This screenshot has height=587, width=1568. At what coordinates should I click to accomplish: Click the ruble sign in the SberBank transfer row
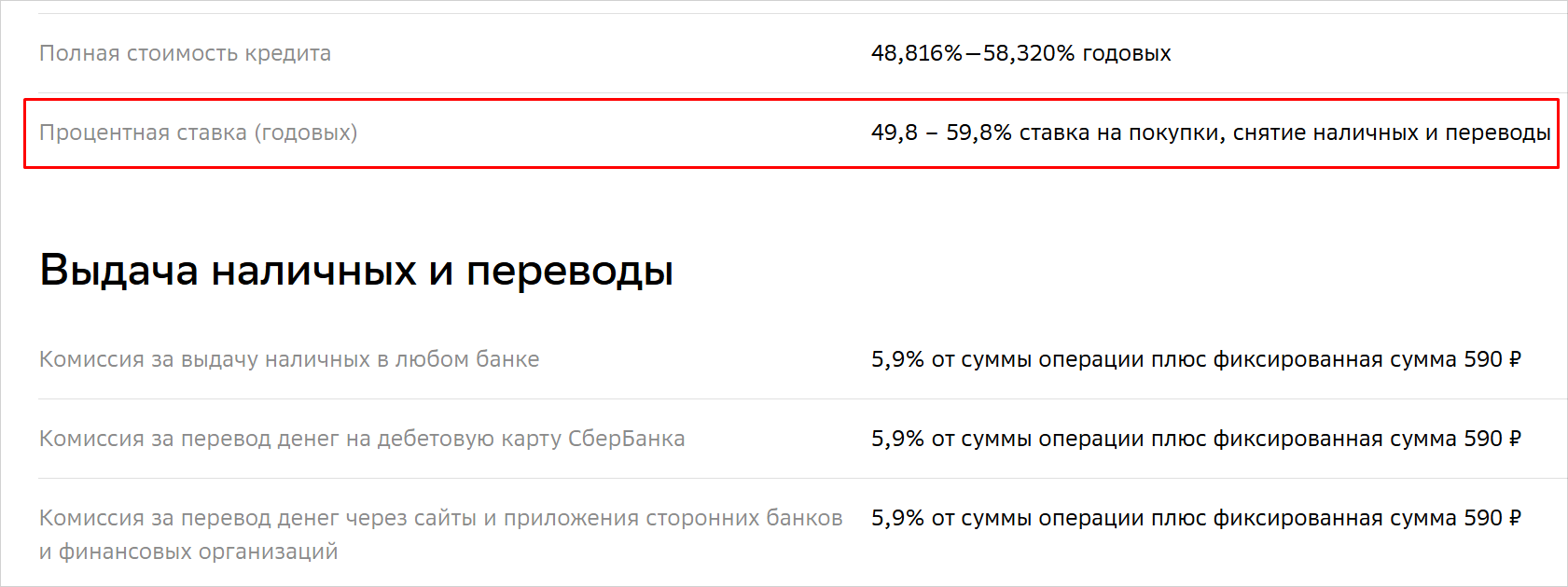(1514, 439)
